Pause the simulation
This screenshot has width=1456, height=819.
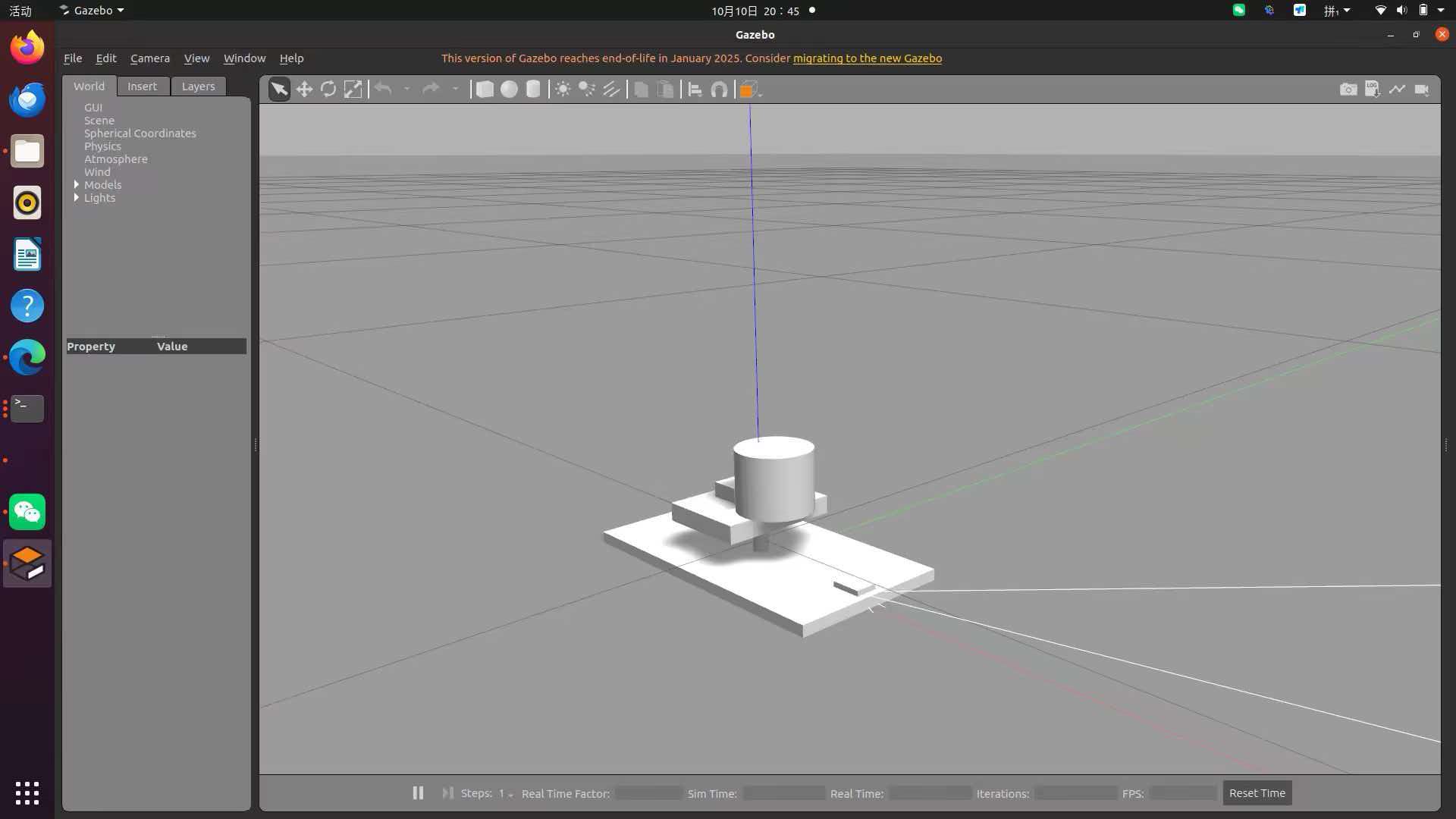[418, 792]
